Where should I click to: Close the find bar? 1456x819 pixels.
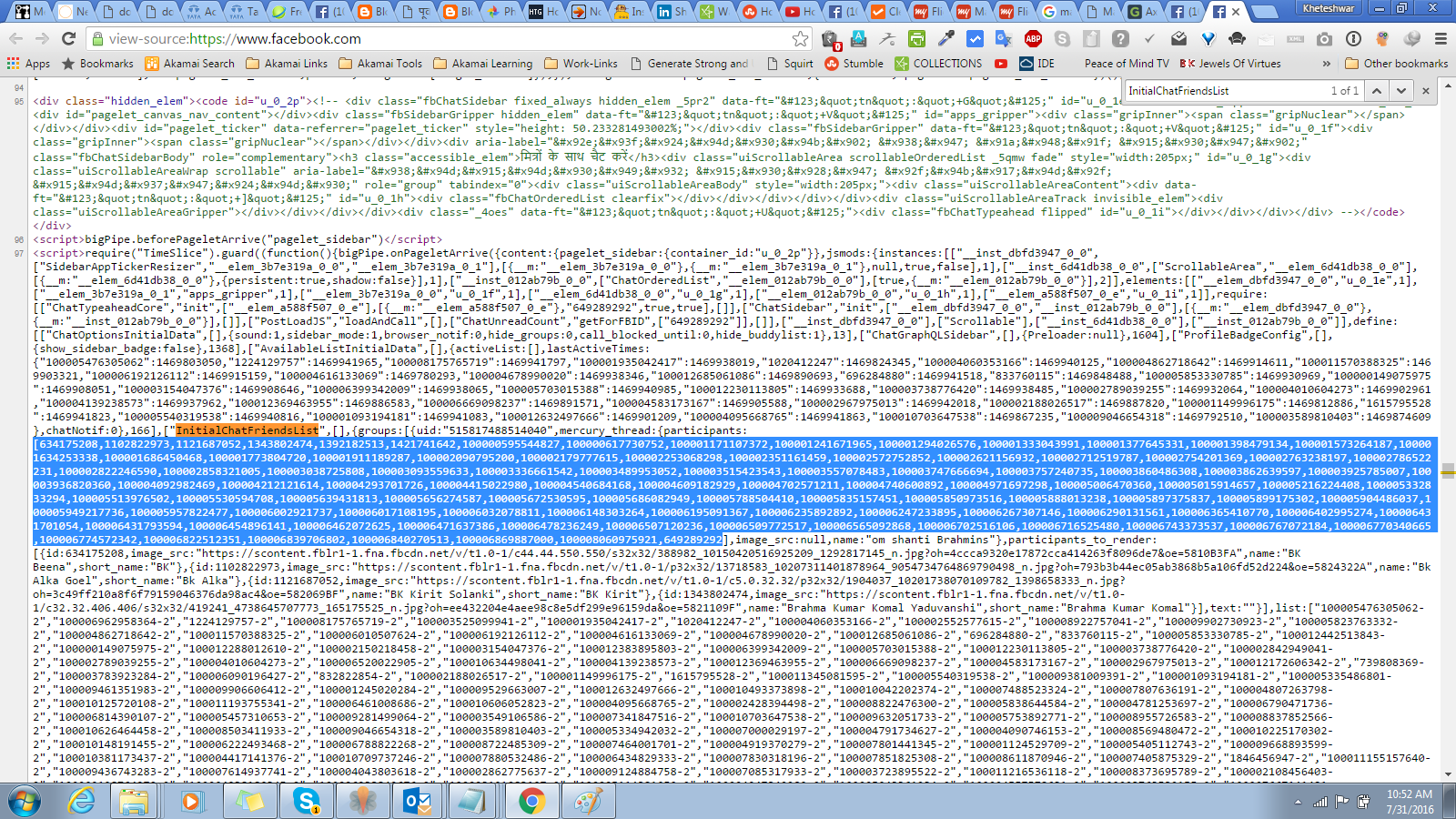[1426, 90]
